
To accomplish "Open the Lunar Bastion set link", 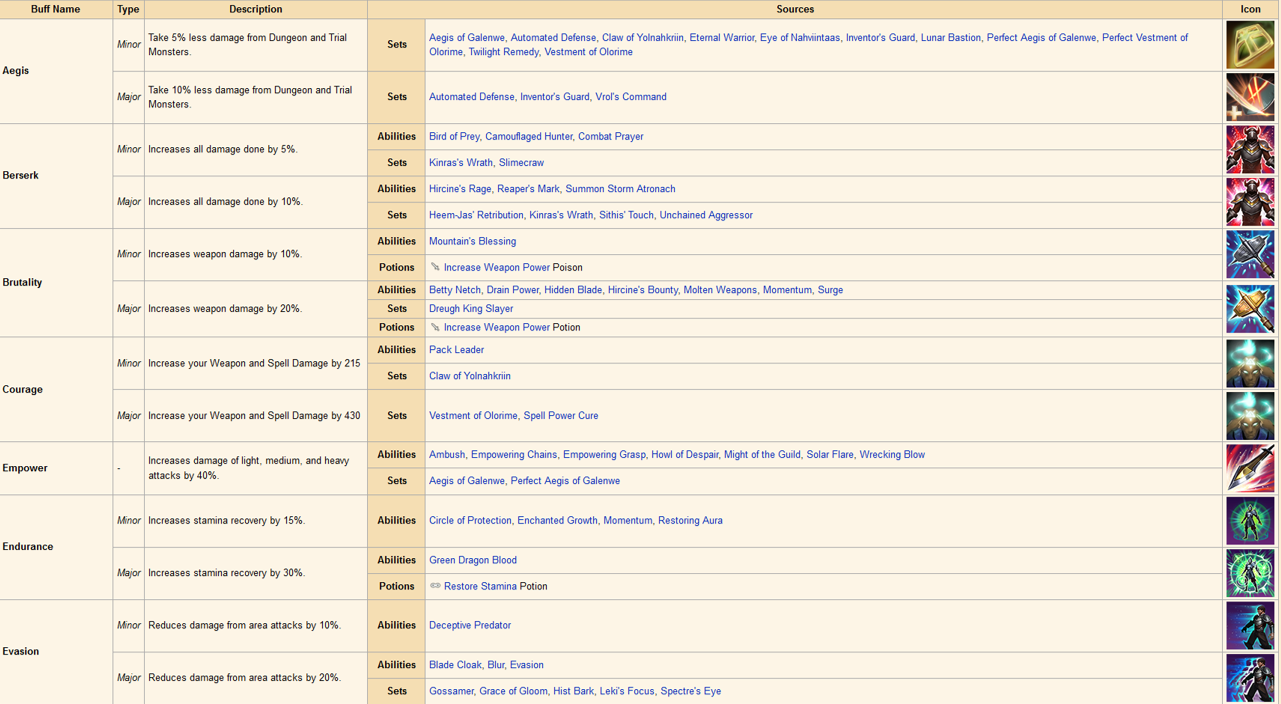I will pos(951,38).
